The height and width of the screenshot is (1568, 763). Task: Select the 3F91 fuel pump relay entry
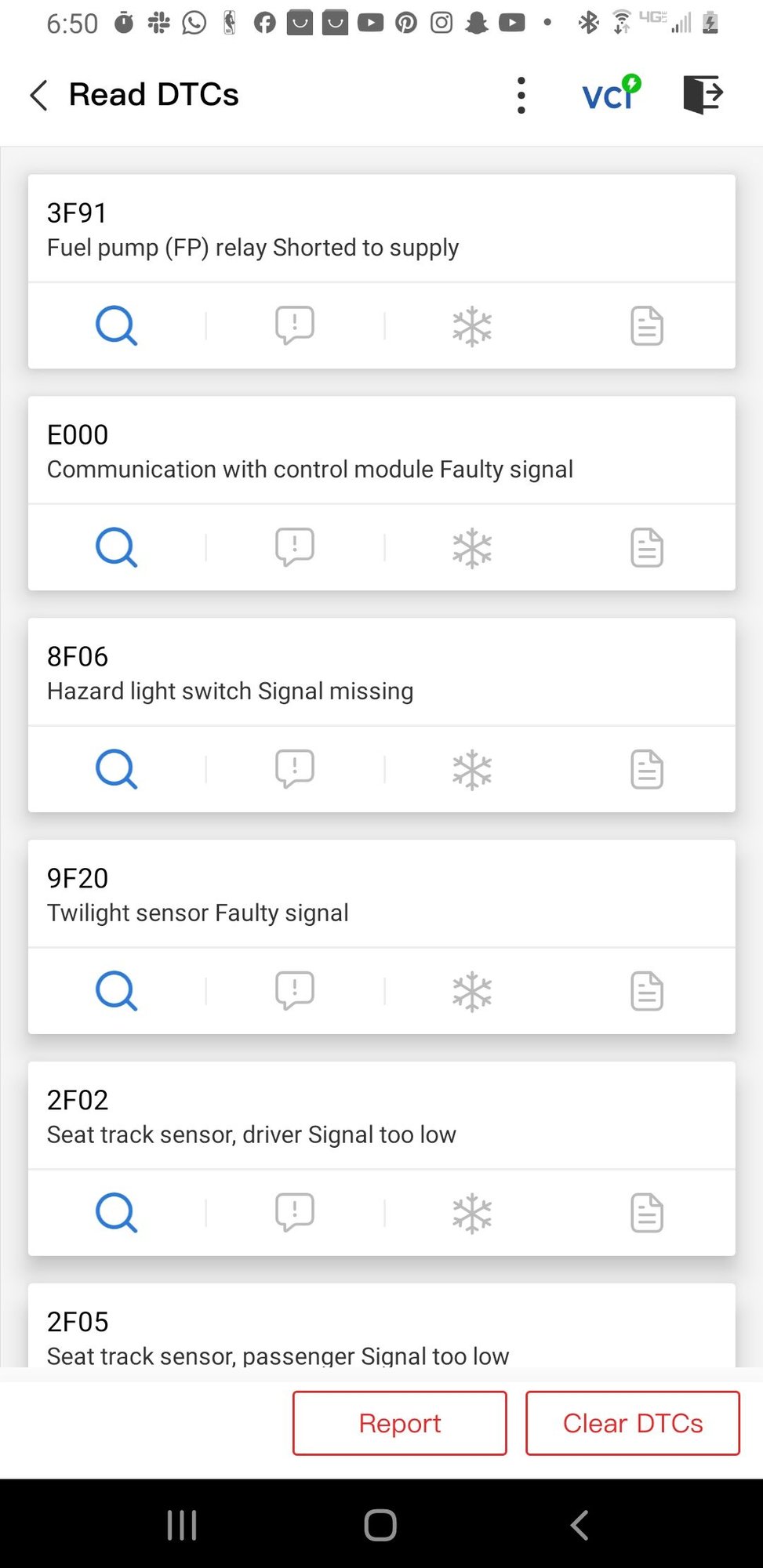(x=381, y=230)
